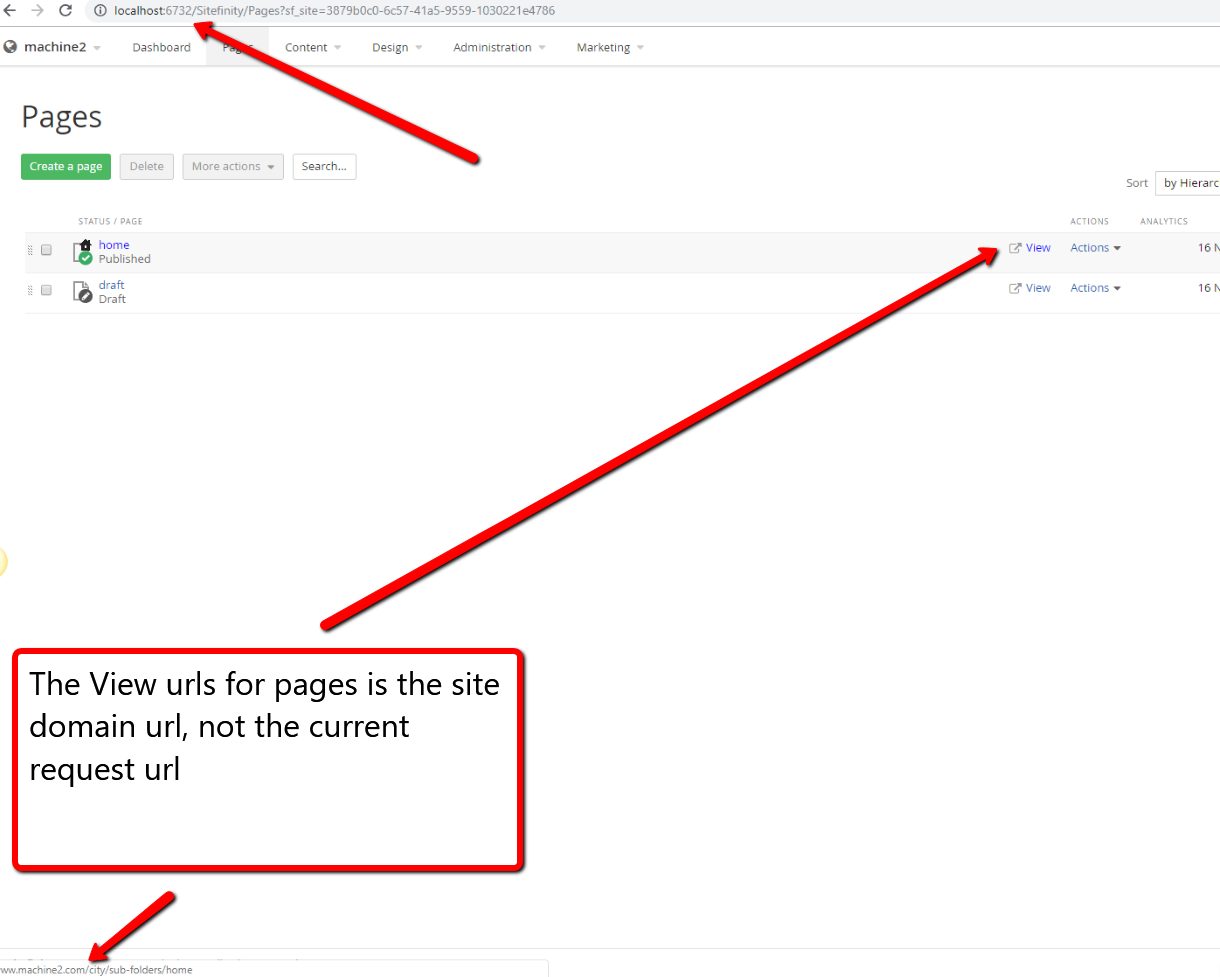
Task: Open the Dashboard tab
Action: click(161, 47)
